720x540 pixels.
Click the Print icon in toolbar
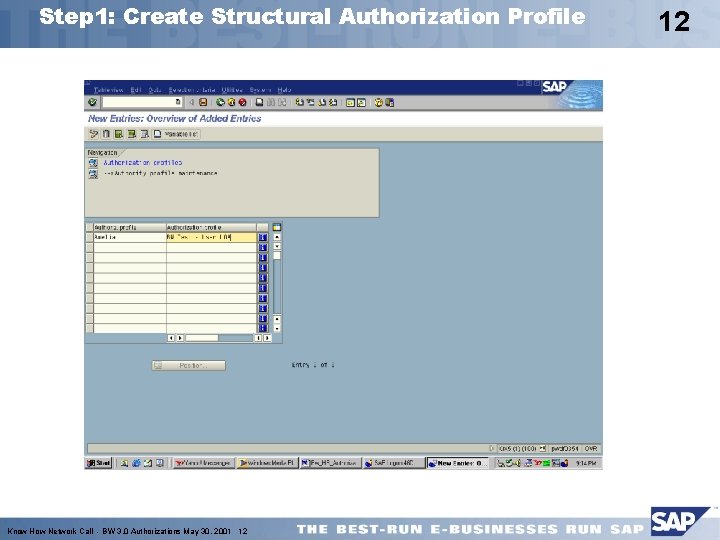(x=259, y=102)
